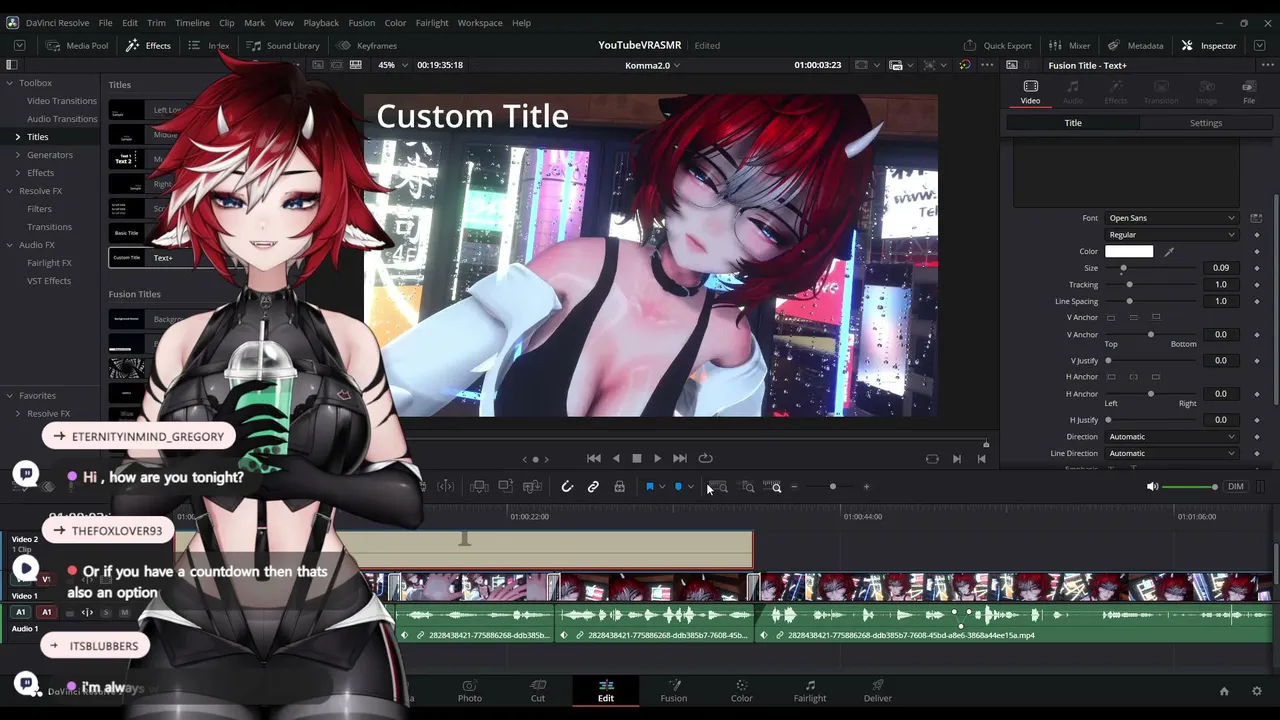Toggle the Color keyframe diamond
This screenshot has height=720, width=1280.
tap(1257, 252)
